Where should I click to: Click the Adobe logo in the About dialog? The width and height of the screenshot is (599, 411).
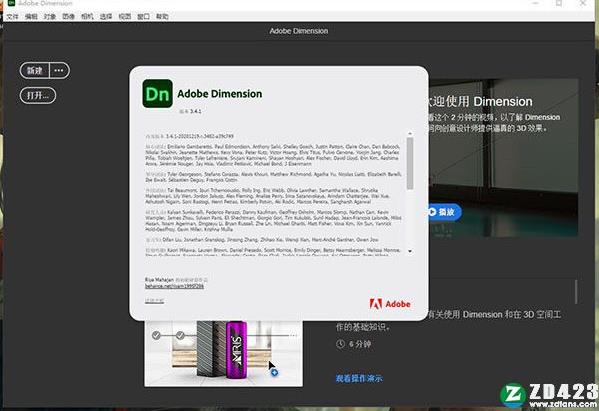click(x=390, y=304)
